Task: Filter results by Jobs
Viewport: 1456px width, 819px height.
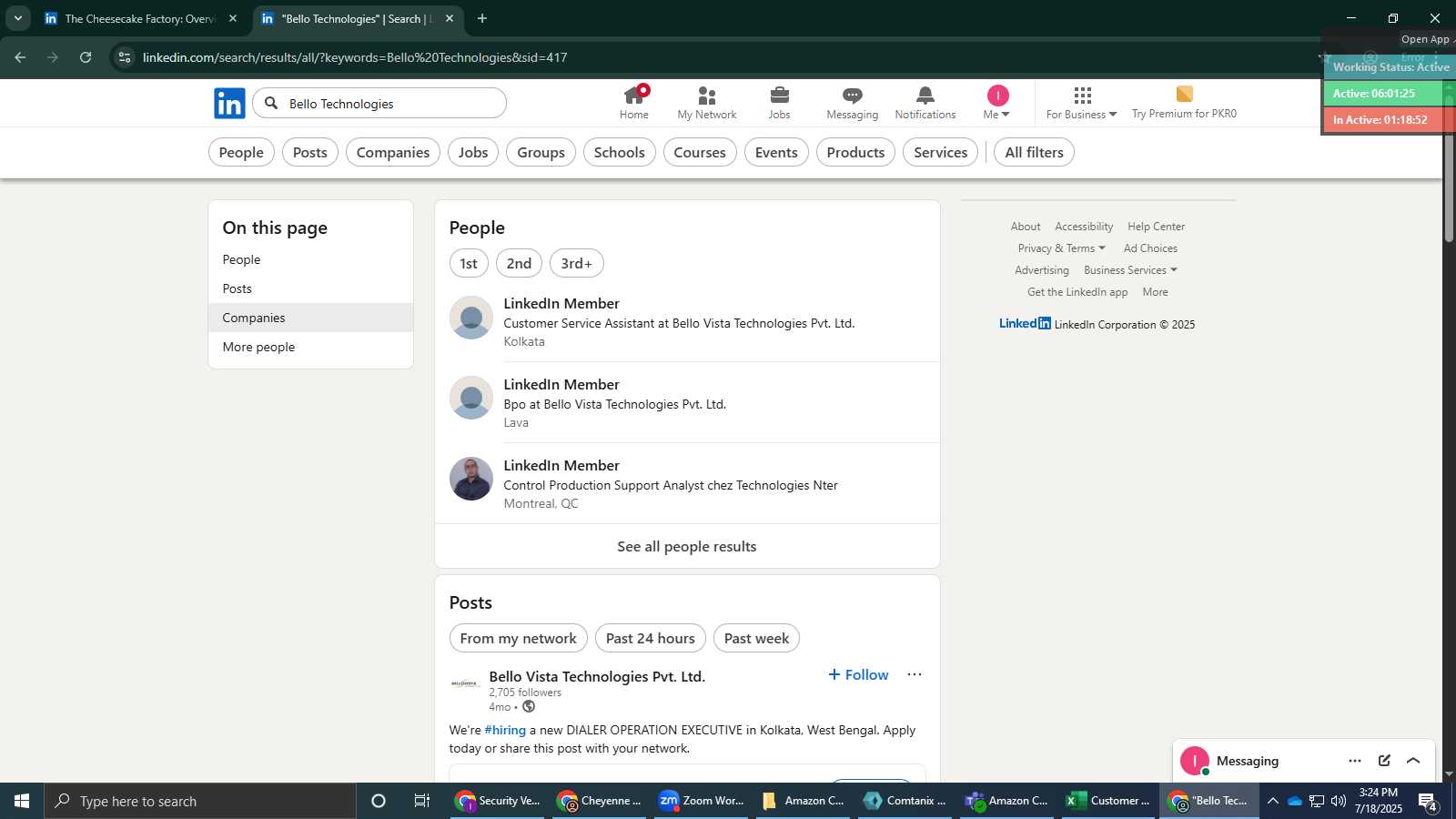Action: (473, 153)
